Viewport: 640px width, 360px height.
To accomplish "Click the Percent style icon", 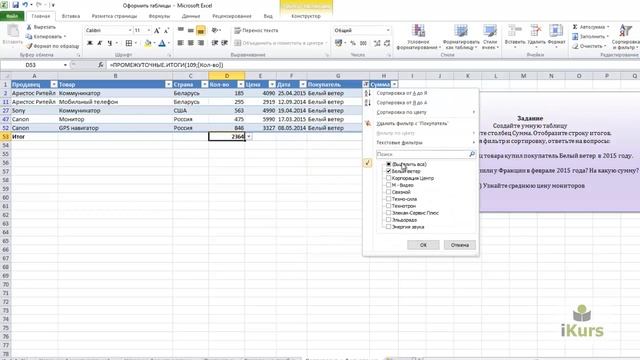I will click(x=353, y=43).
